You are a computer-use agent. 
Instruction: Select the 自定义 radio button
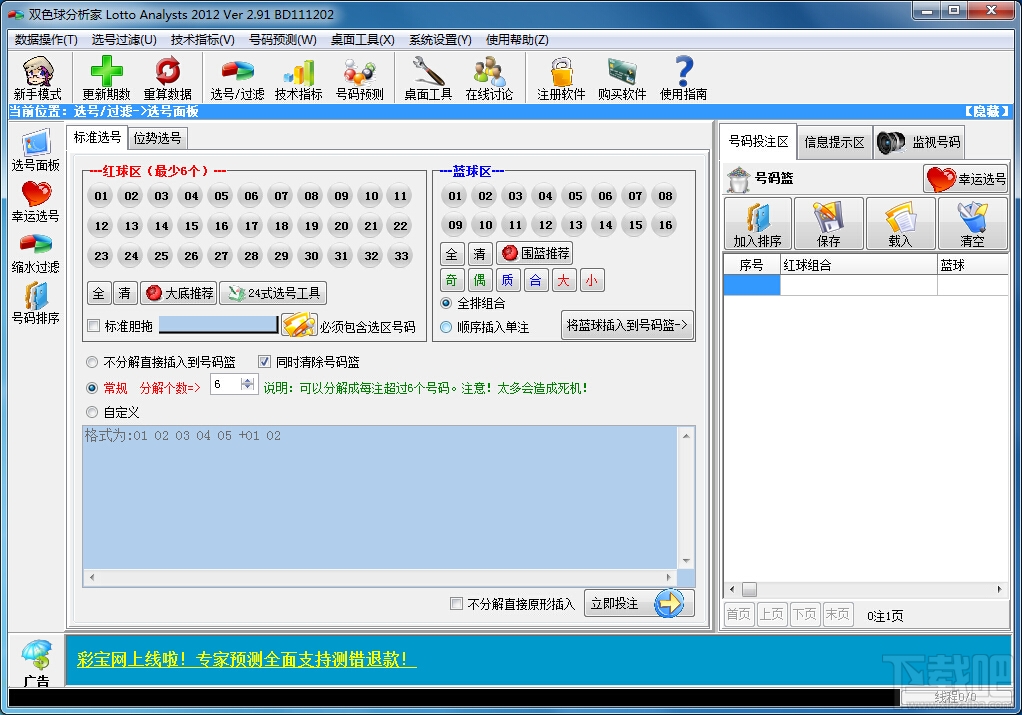pyautogui.click(x=92, y=412)
